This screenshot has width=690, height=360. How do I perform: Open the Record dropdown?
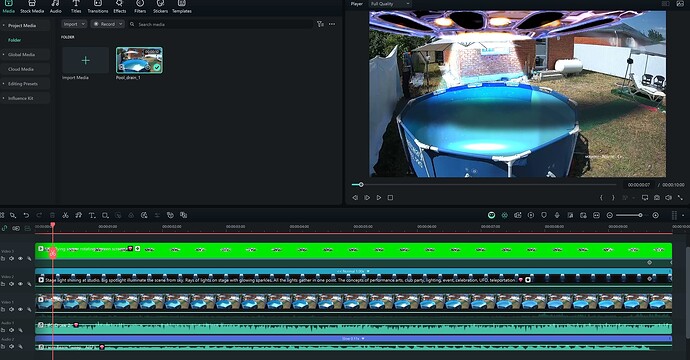coord(108,24)
